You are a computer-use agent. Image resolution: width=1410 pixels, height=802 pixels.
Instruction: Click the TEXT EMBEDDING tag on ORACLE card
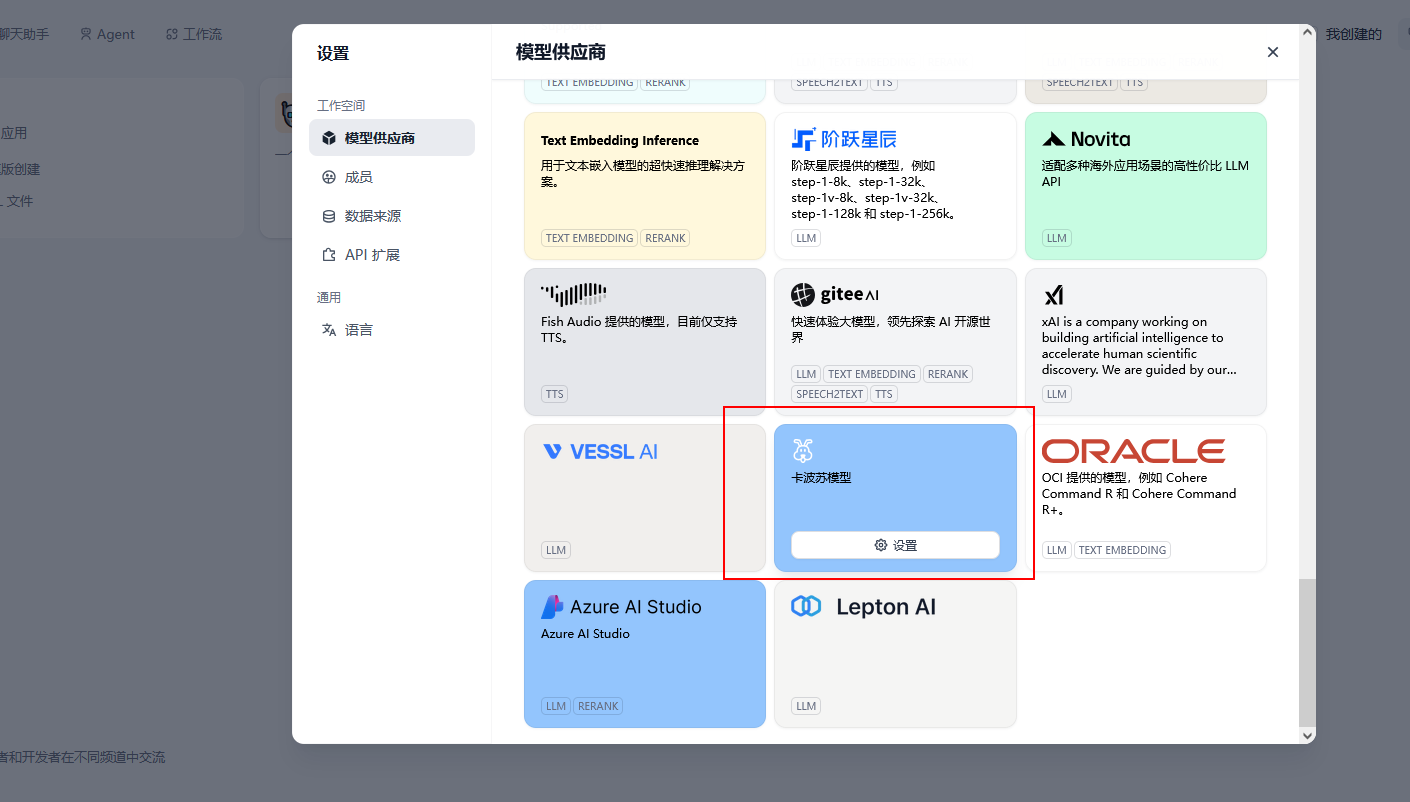tap(1122, 550)
